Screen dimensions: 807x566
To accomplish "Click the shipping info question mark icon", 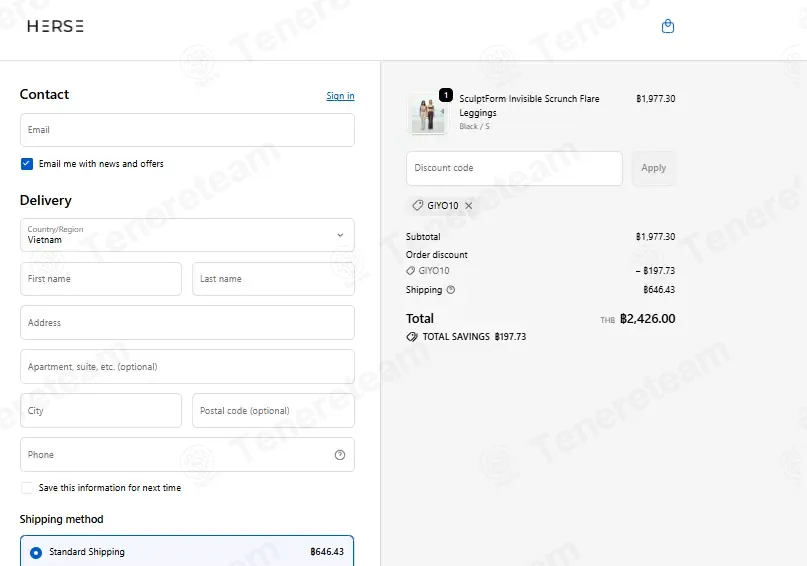I will [x=451, y=290].
